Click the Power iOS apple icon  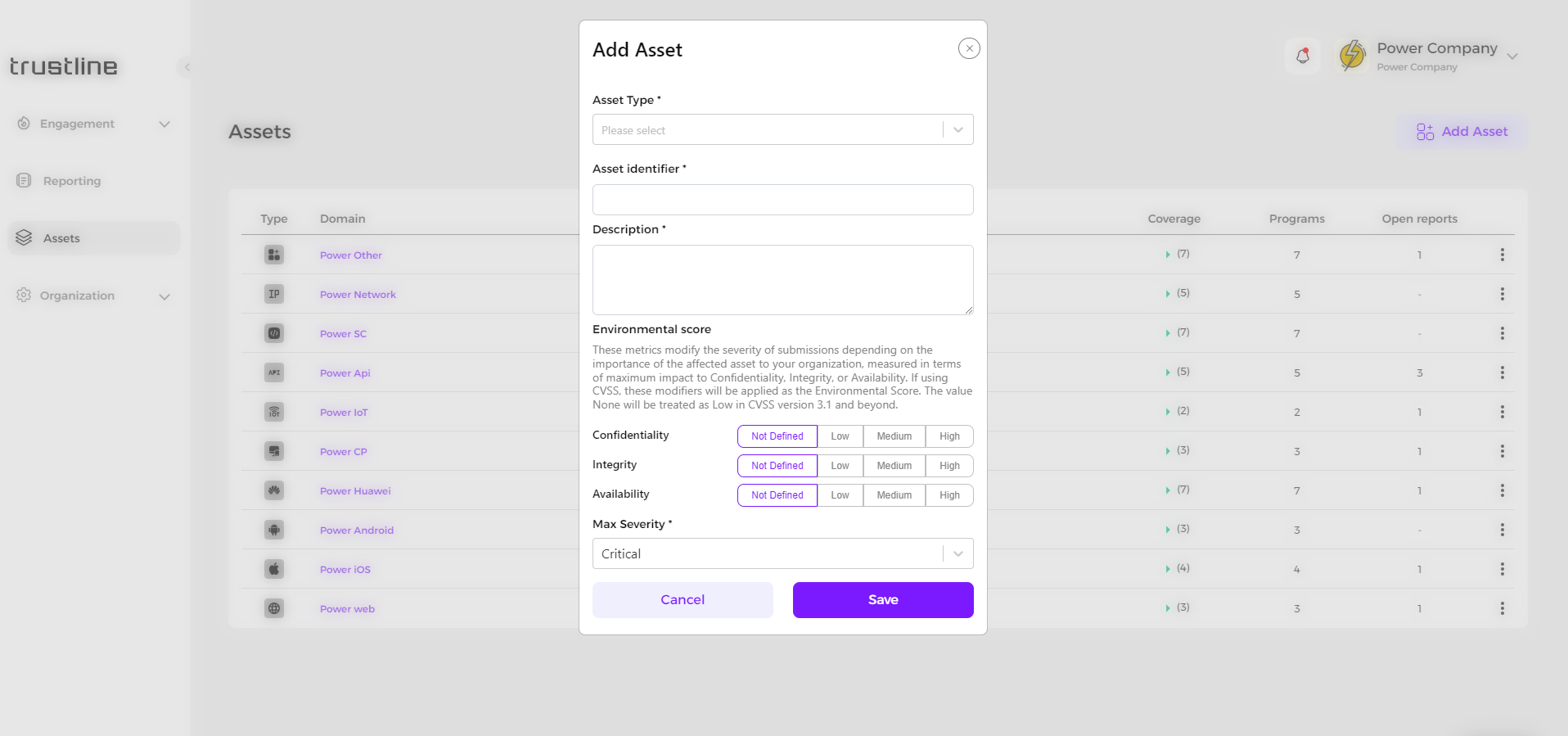point(274,569)
